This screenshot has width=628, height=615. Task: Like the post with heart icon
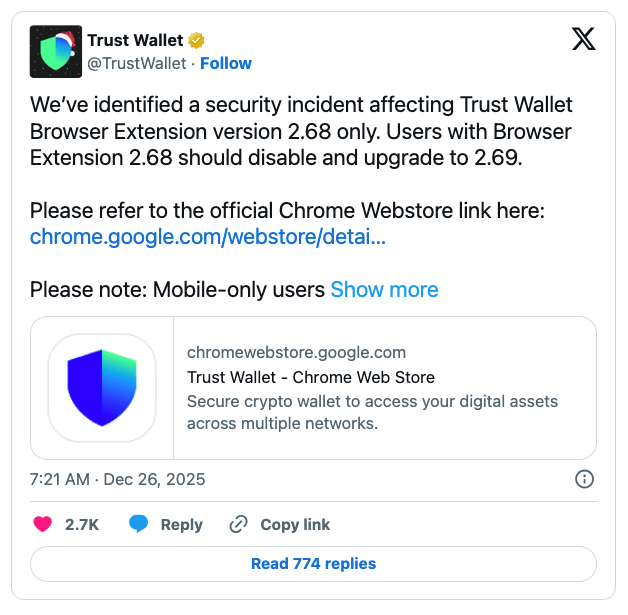43,524
